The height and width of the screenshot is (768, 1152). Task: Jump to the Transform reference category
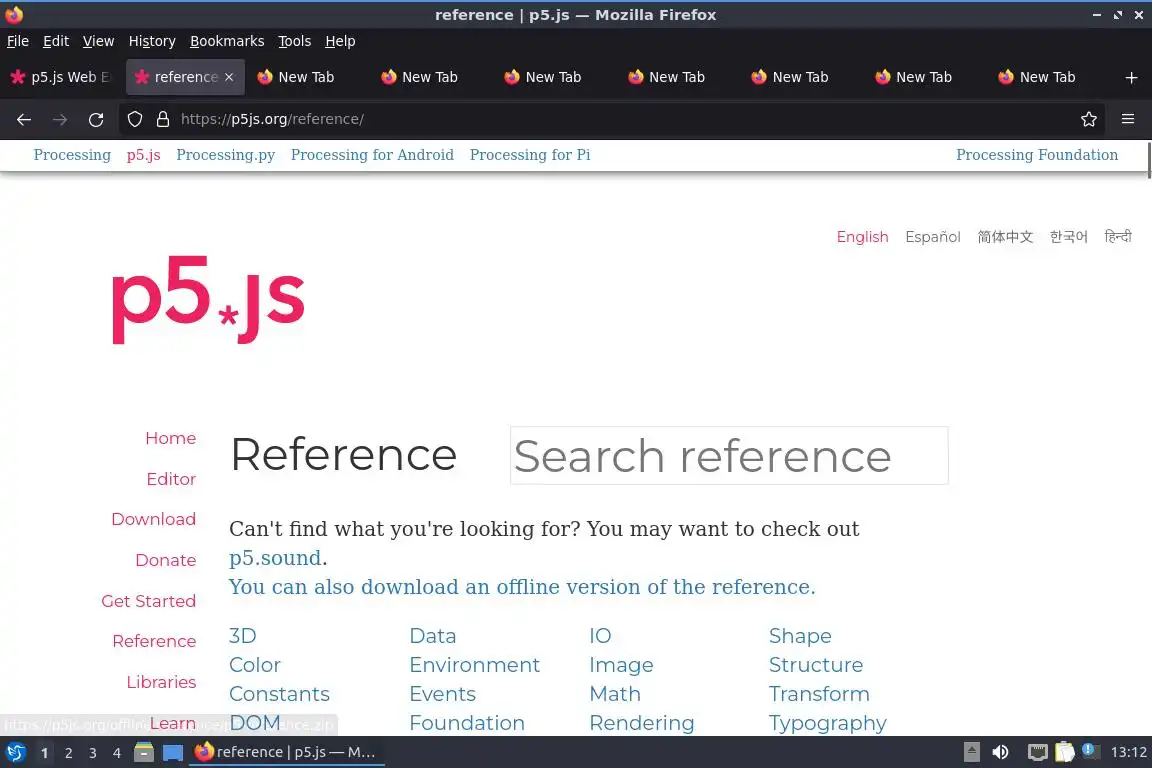click(x=819, y=694)
